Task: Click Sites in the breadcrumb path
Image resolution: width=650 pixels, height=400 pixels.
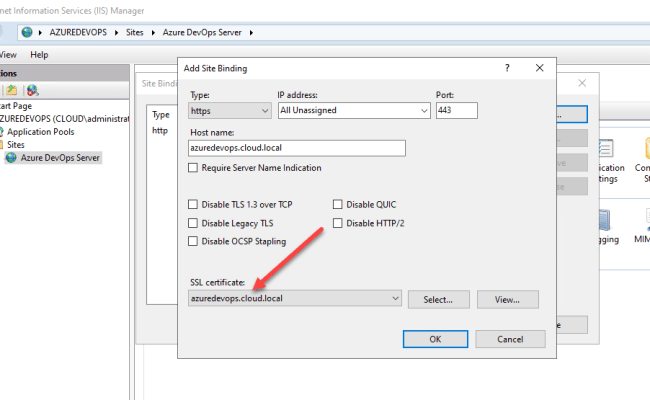Action: [x=134, y=32]
